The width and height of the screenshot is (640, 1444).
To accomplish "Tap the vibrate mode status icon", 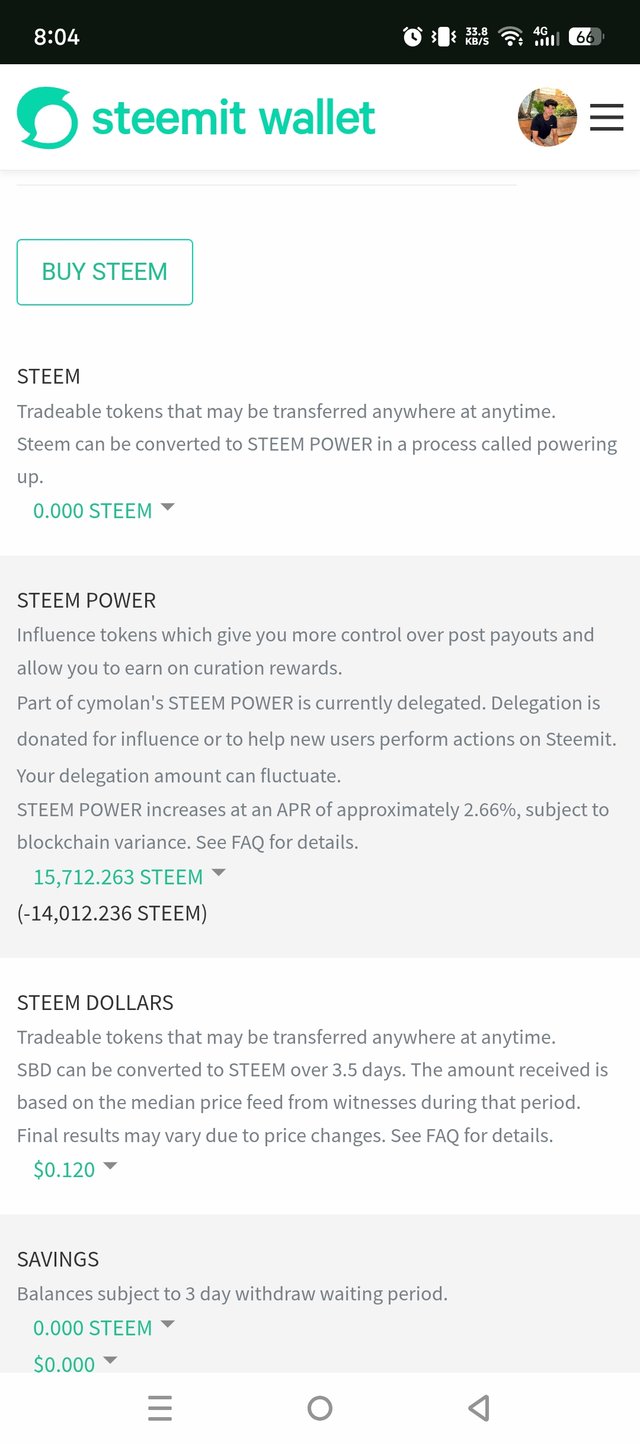I will tap(443, 37).
